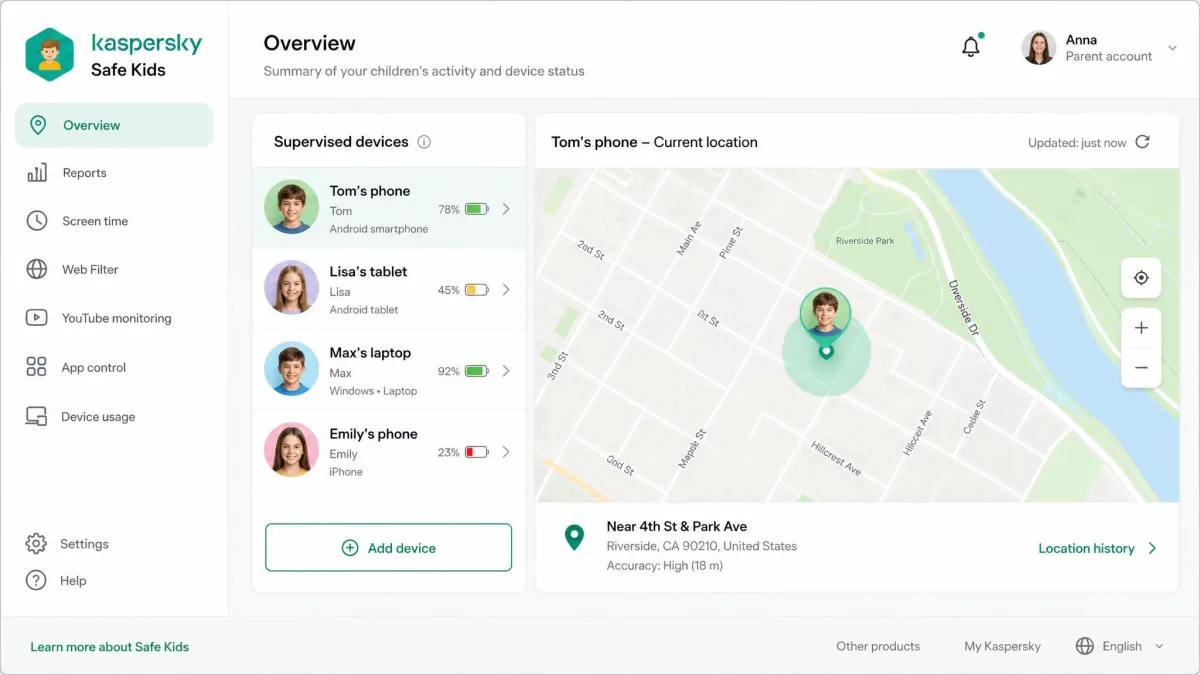Select Lisa's avatar in device list
This screenshot has width=1200, height=675.
click(291, 288)
